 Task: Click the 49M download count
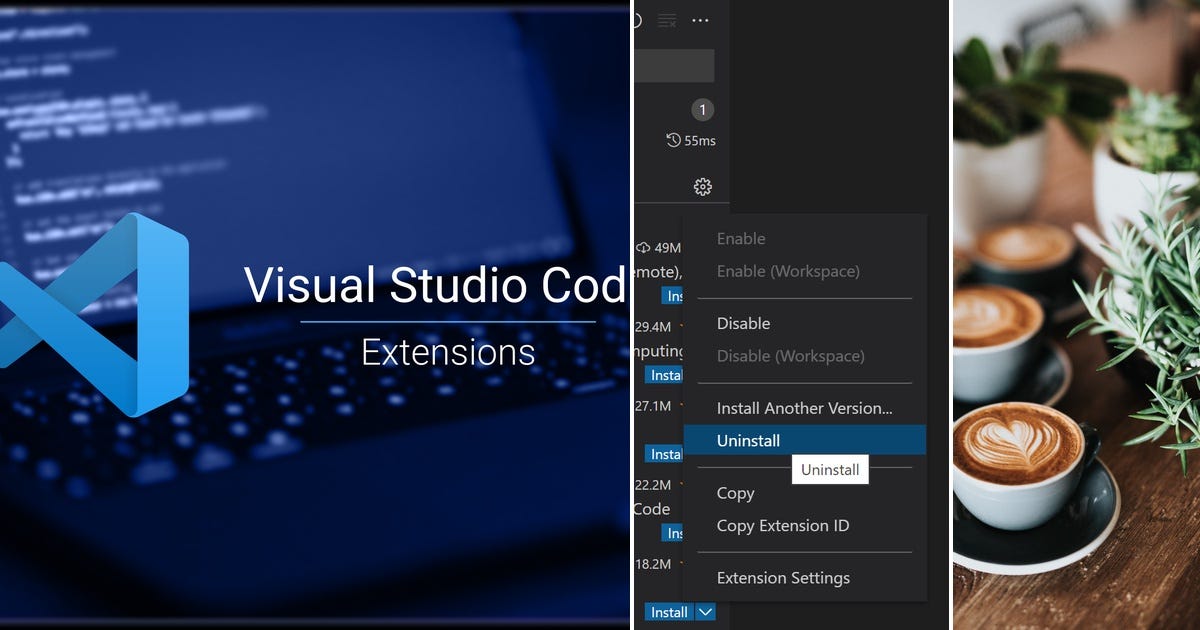click(668, 248)
